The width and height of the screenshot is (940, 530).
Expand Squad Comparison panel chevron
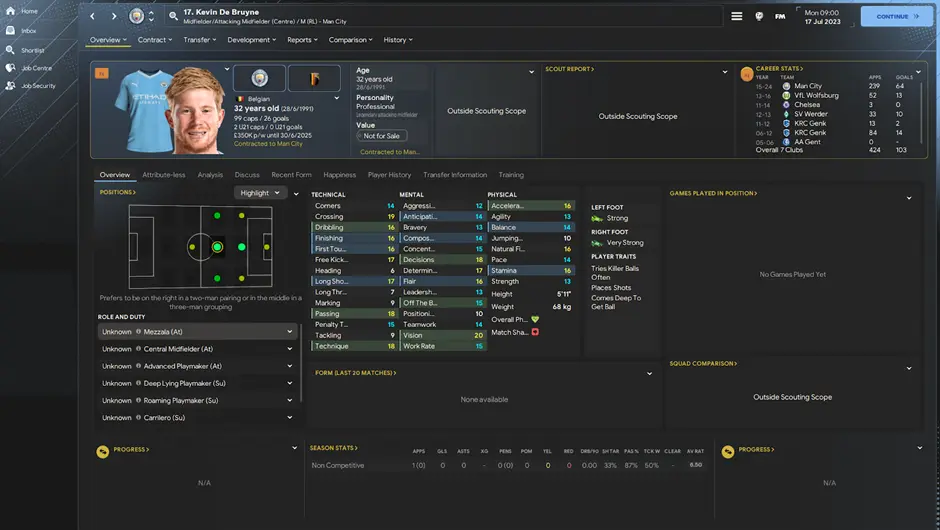click(909, 368)
